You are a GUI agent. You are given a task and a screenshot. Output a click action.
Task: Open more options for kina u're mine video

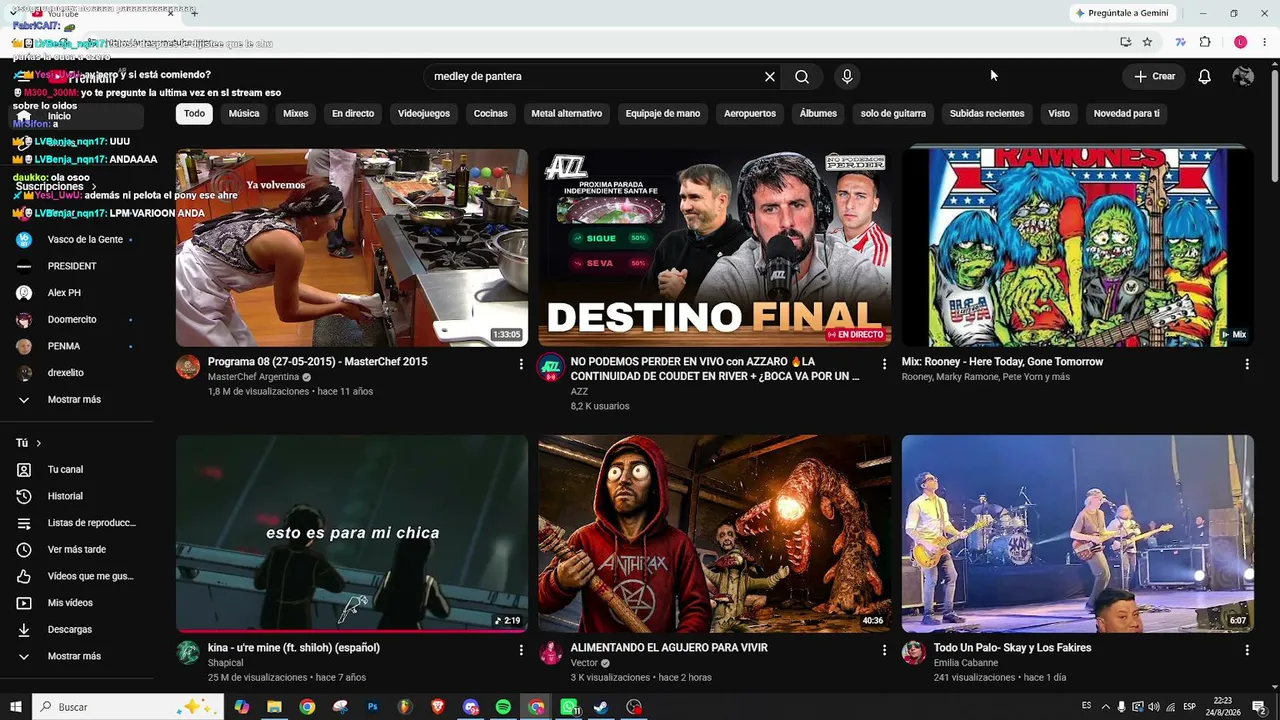pos(521,650)
